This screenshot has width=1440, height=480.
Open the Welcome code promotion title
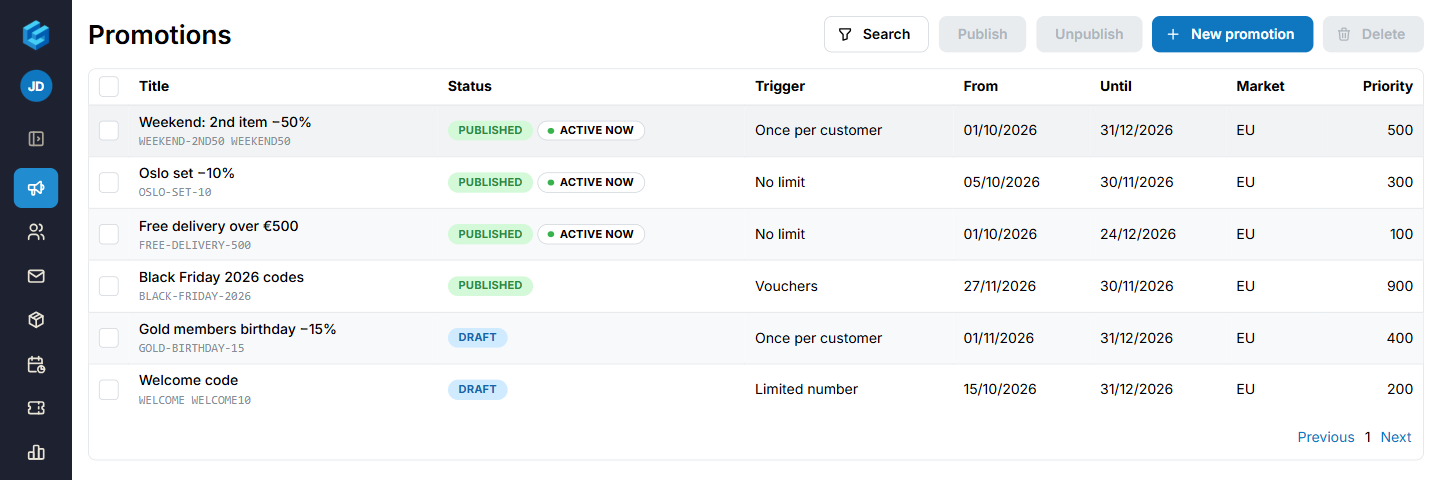pyautogui.click(x=188, y=380)
